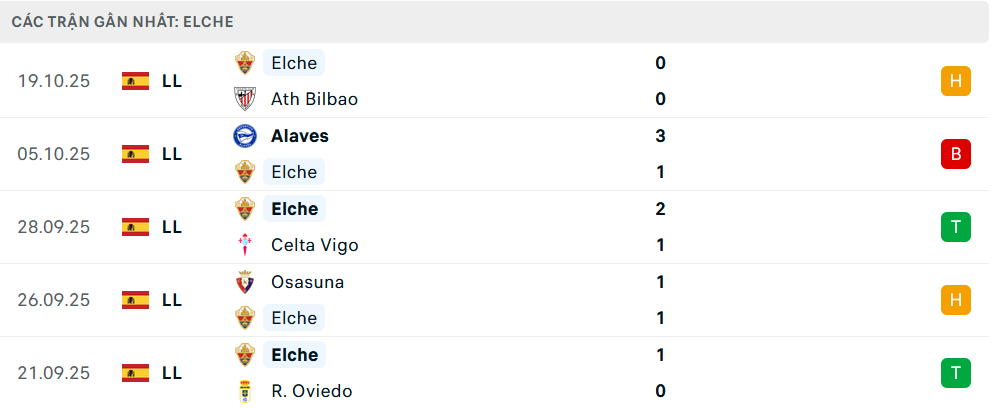Open the R. Oviedo team link
This screenshot has height=408, width=995.
[x=311, y=391]
